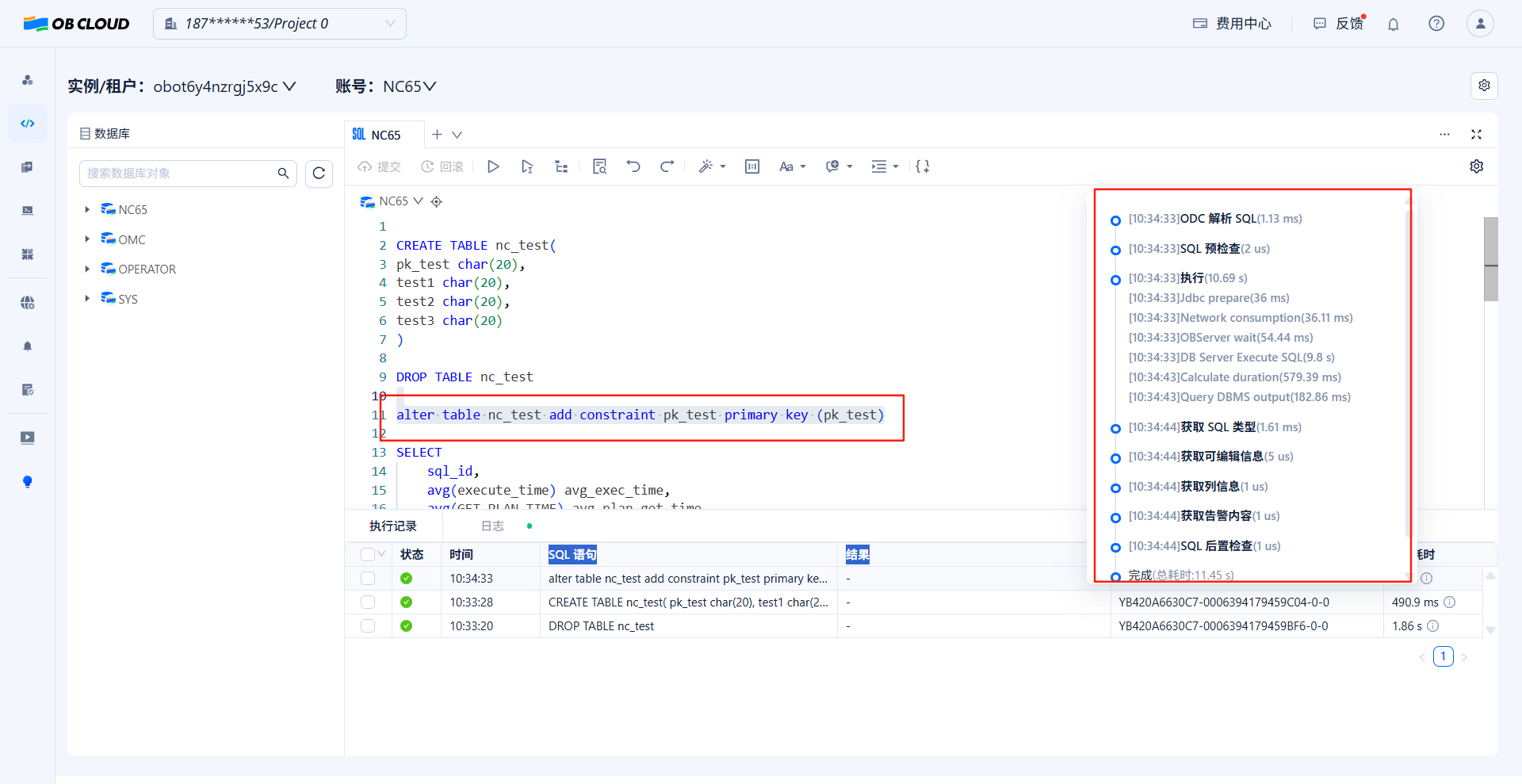This screenshot has height=784, width=1522.
Task: Open the account NC65 dropdown
Action: [x=409, y=86]
